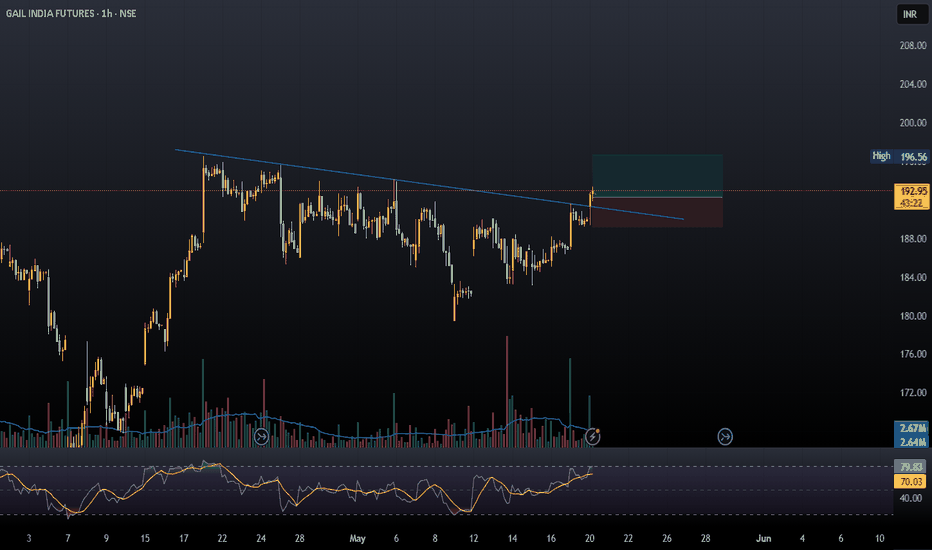Click date 15 on the time axis
932x550 pixels.
145,539
